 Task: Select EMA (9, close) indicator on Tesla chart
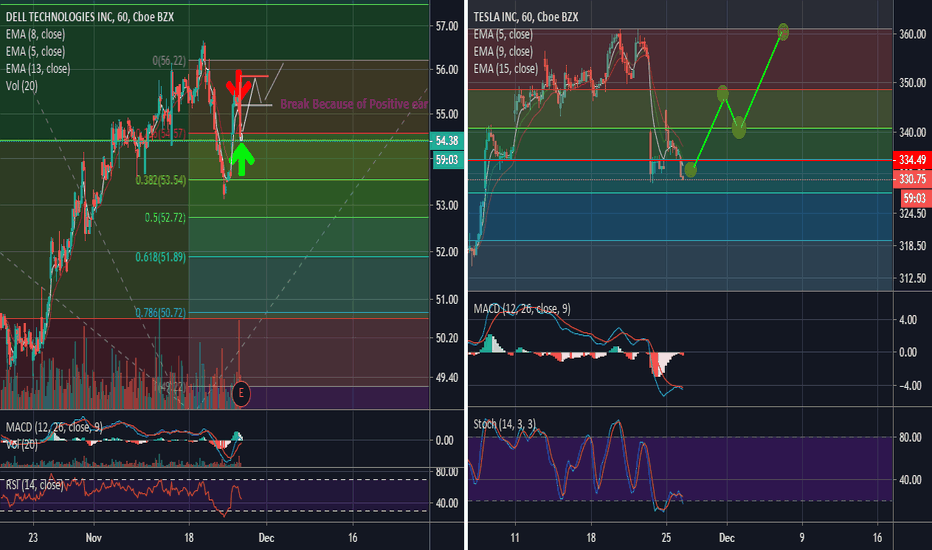coord(503,52)
